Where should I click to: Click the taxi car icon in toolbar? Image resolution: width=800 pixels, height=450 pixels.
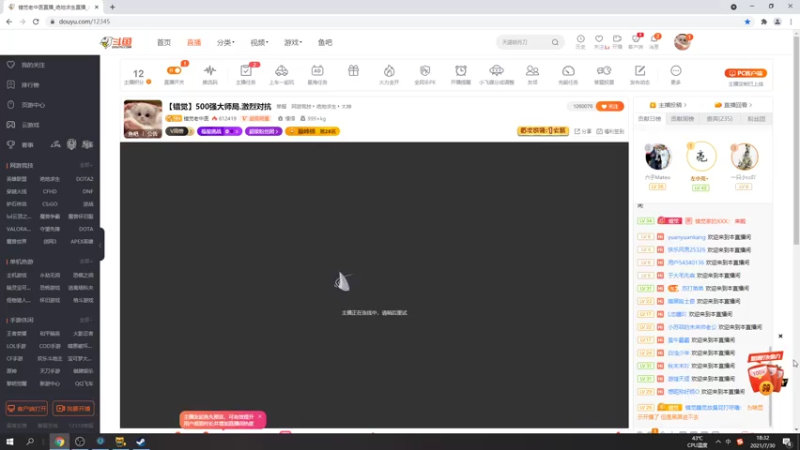pyautogui.click(x=282, y=71)
